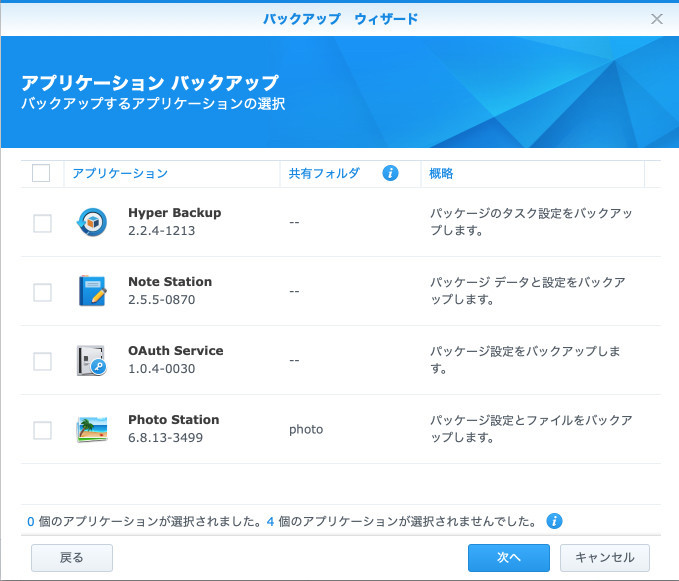Click version text 2.2.4-1213
This screenshot has width=679, height=581.
pos(162,231)
